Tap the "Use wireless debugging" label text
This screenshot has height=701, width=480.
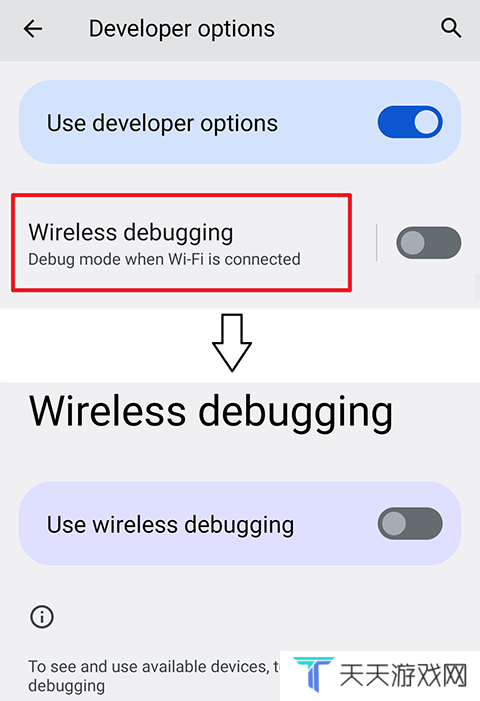click(170, 525)
